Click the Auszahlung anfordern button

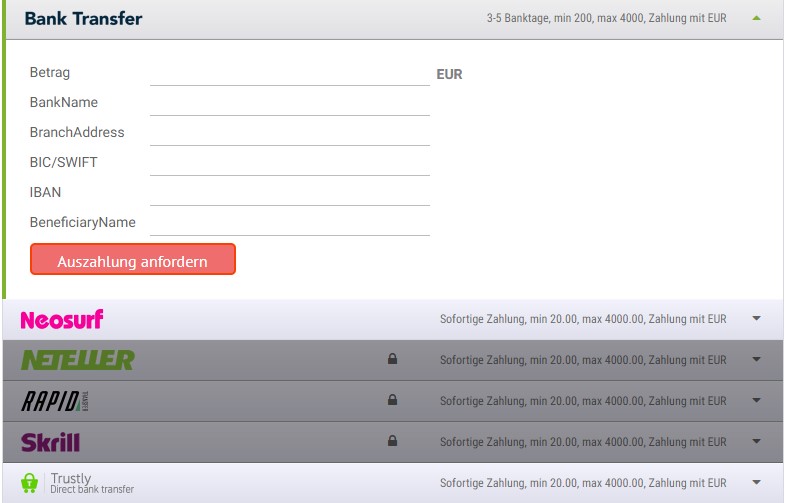[133, 259]
